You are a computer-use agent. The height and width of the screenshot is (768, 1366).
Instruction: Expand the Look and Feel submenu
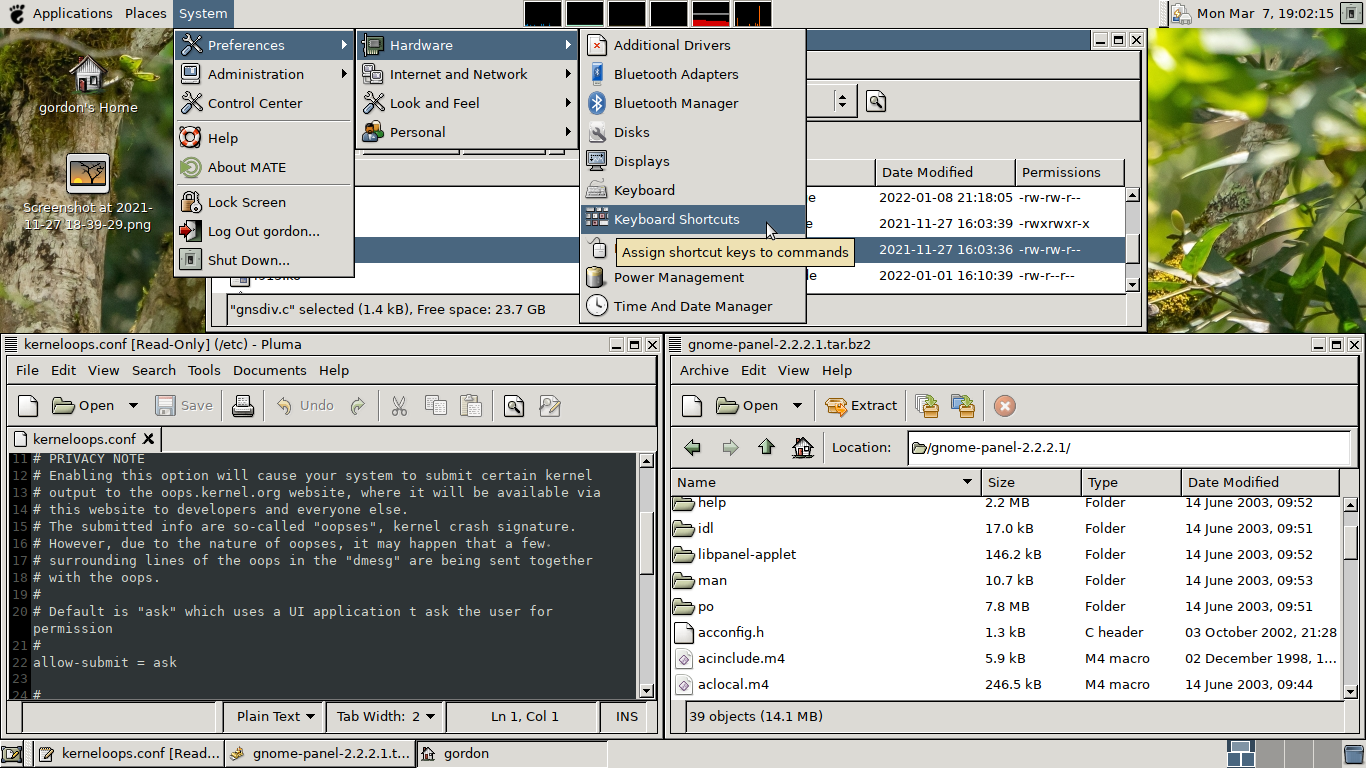point(467,103)
